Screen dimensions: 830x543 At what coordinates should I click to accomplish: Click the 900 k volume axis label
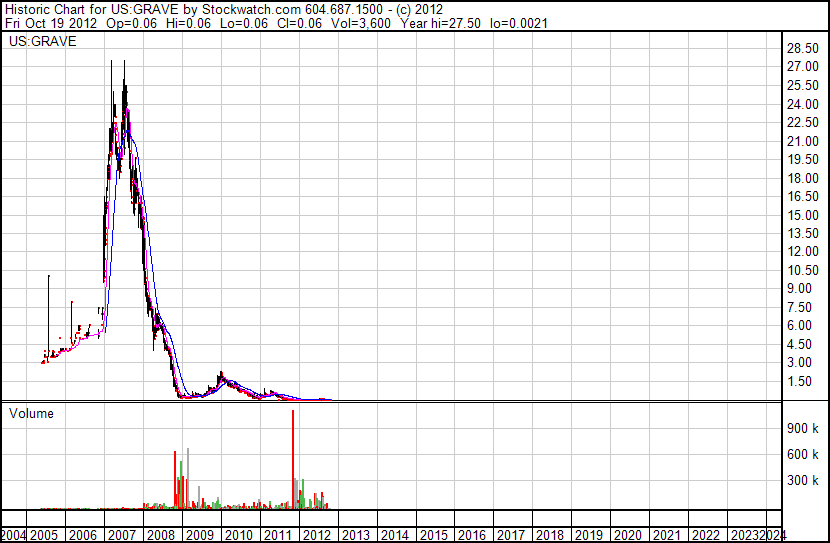(802, 428)
